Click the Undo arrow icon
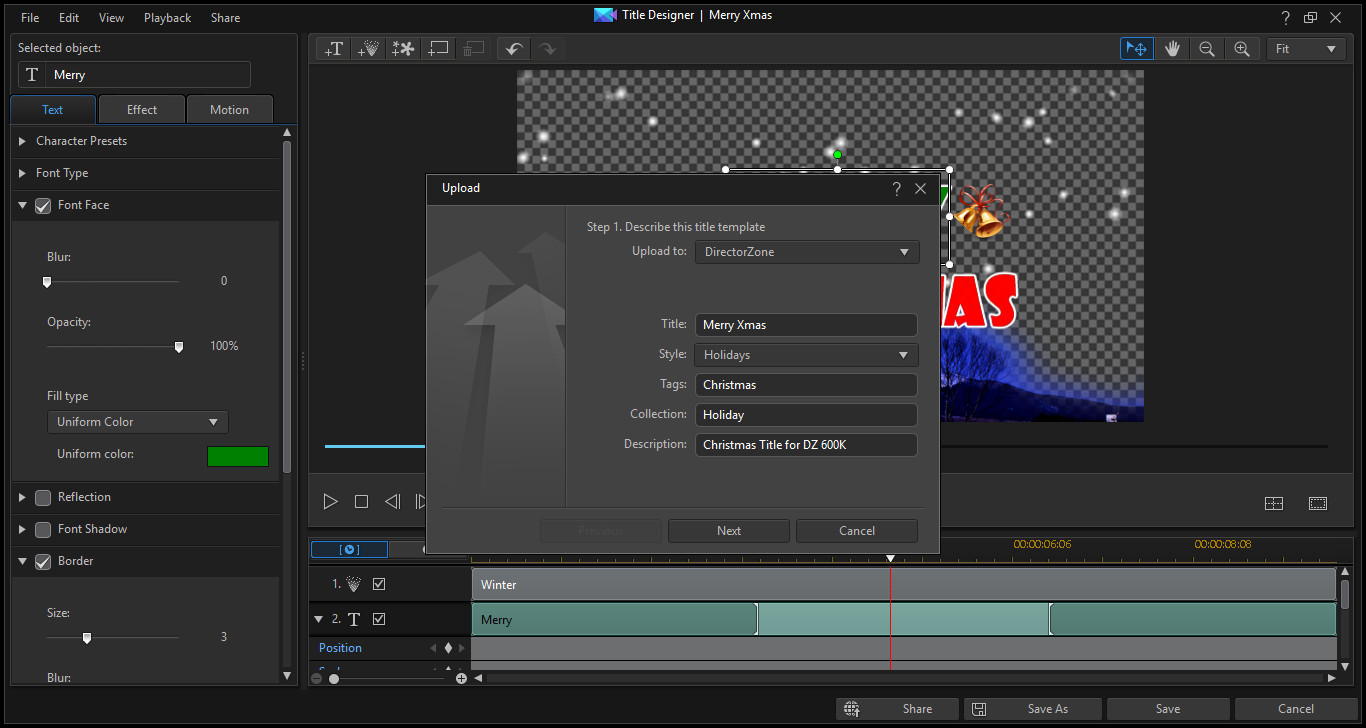The image size is (1366, 728). [x=513, y=49]
